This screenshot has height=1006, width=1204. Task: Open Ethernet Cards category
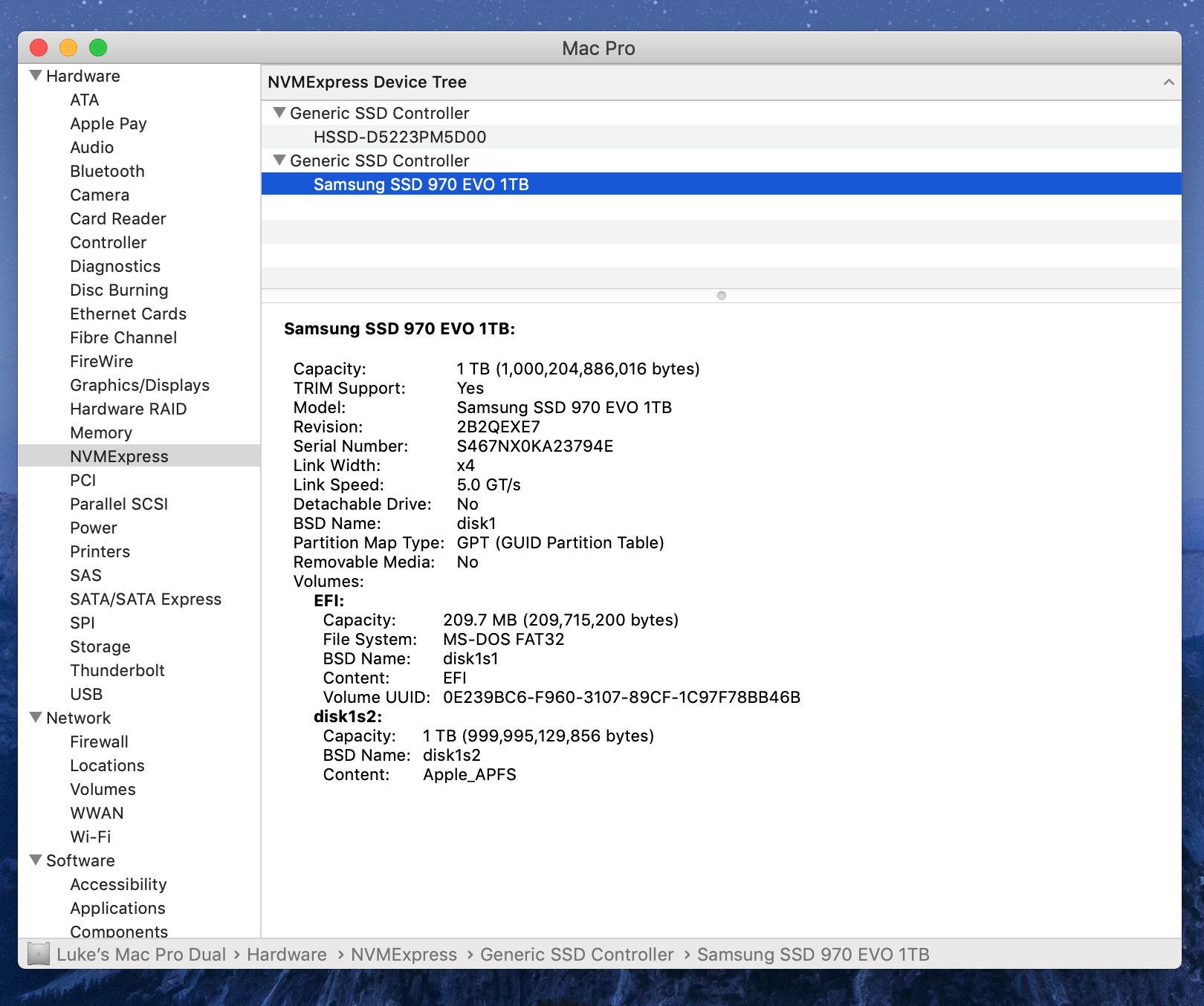click(129, 314)
